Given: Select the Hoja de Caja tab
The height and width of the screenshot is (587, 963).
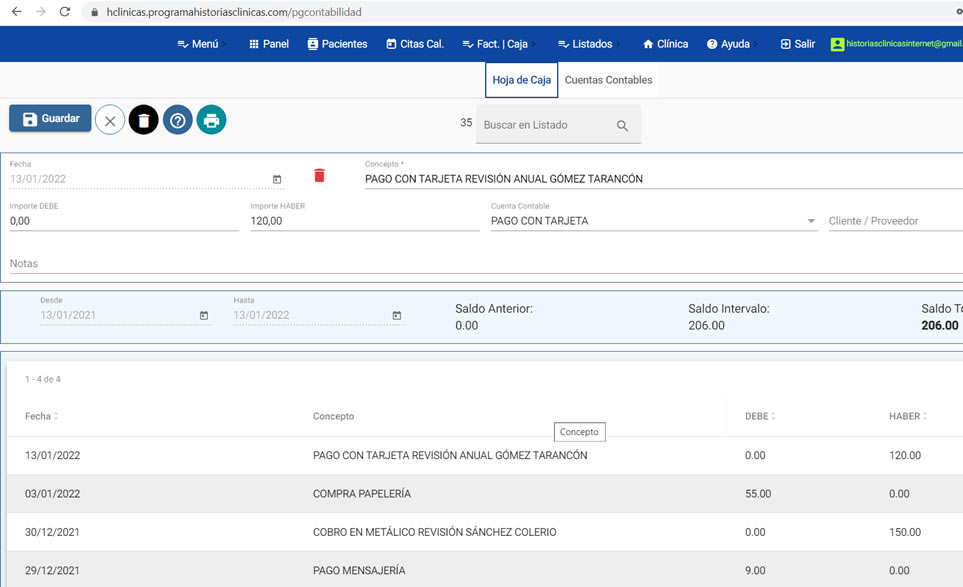Looking at the screenshot, I should tap(521, 80).
